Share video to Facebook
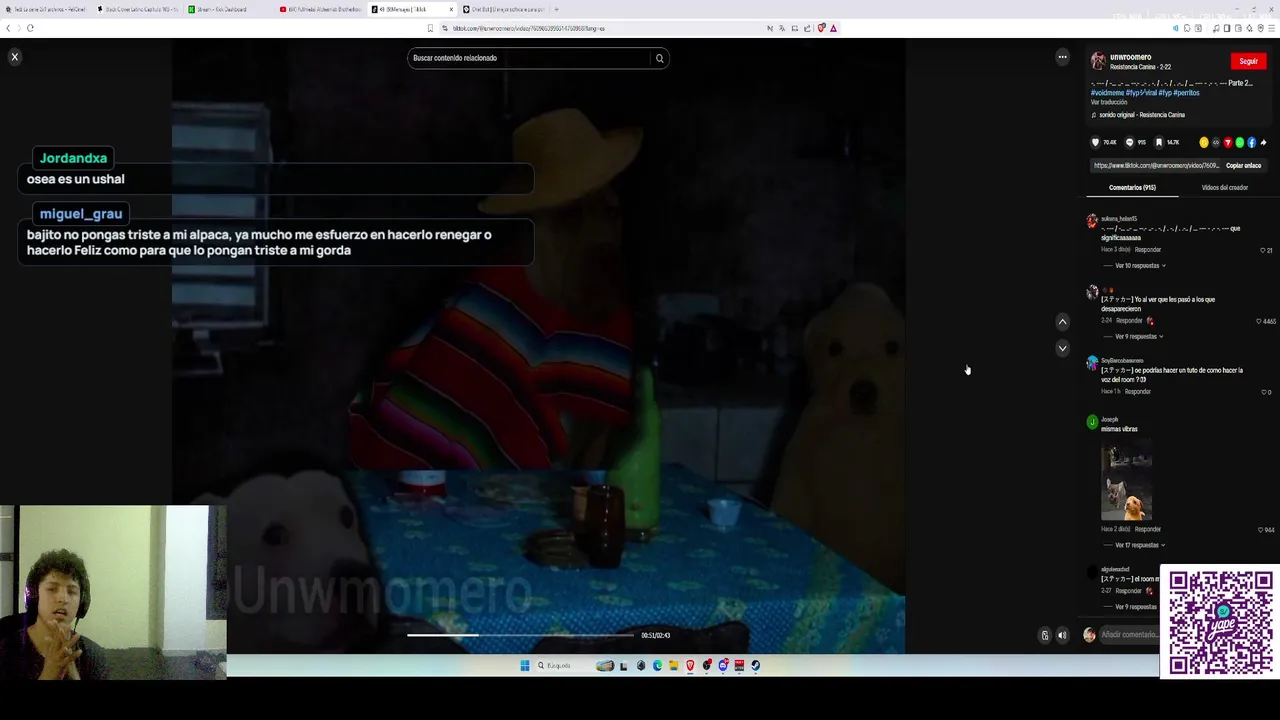This screenshot has height=720, width=1280. click(1251, 142)
